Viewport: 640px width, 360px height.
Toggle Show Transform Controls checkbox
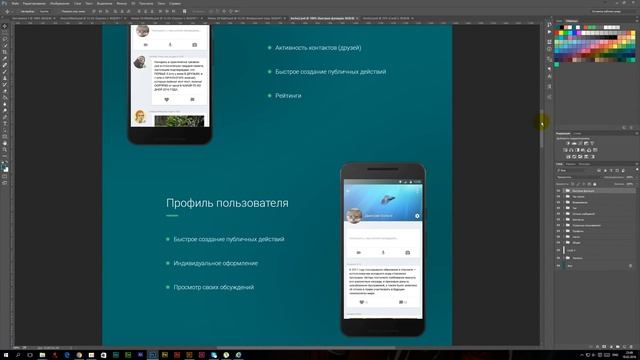[58, 11]
